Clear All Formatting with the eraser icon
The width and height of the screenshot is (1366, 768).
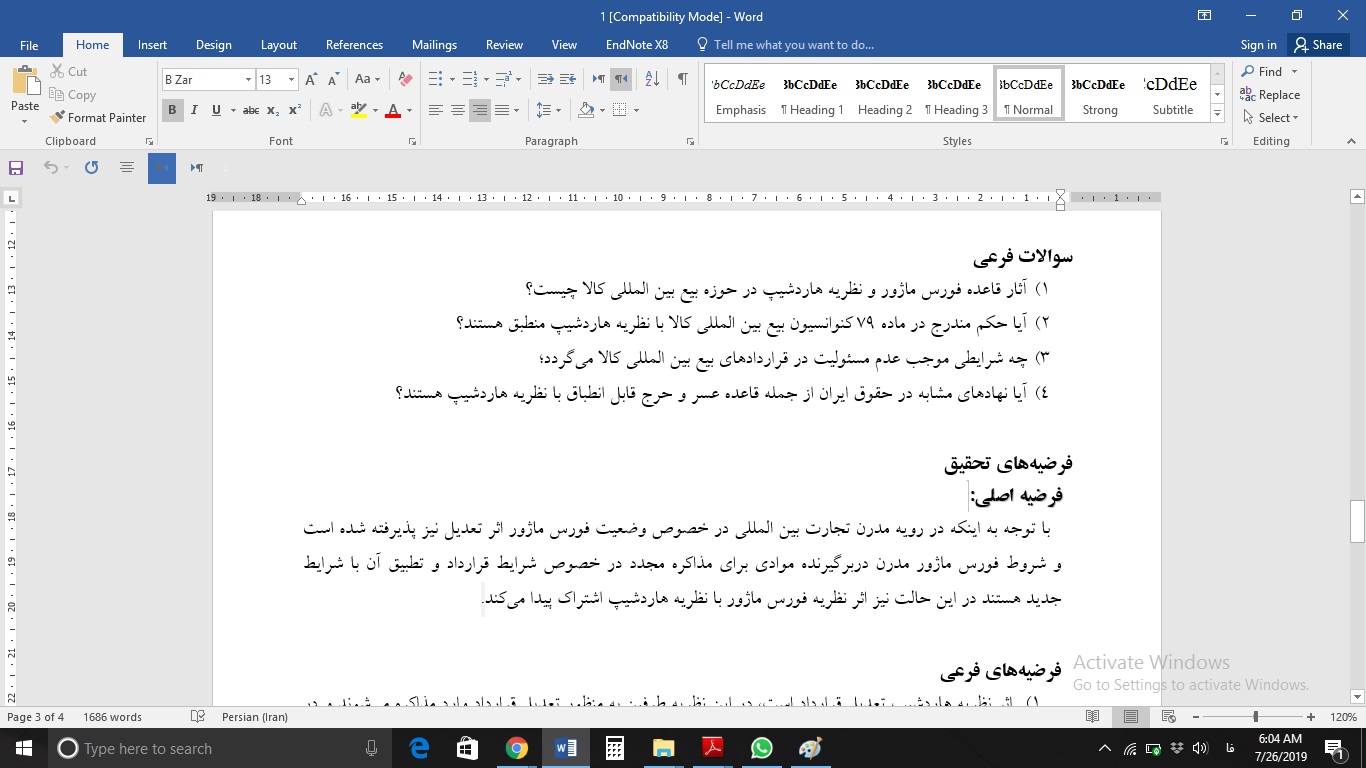(x=403, y=78)
